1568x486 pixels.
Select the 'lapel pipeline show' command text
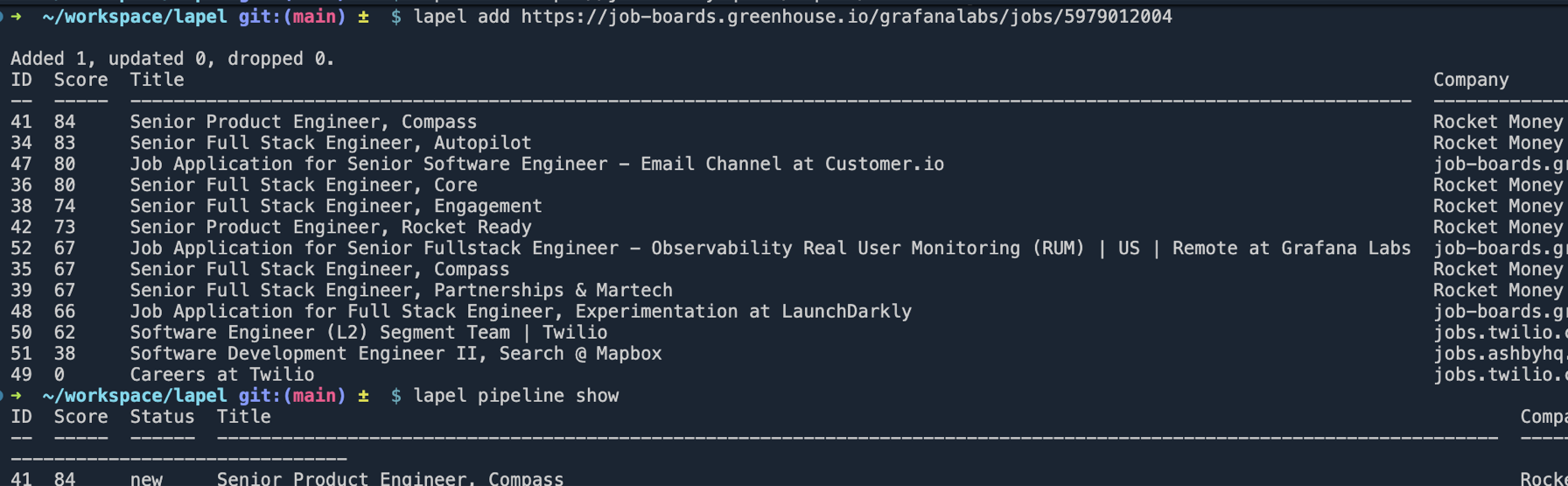pyautogui.click(x=515, y=396)
